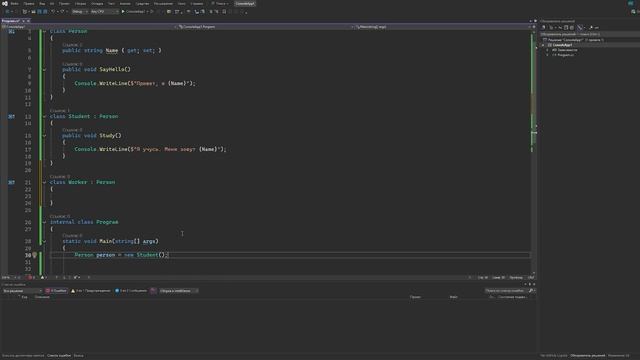Collapse the class Person code block
This screenshot has height=360, width=640.
click(x=44, y=31)
